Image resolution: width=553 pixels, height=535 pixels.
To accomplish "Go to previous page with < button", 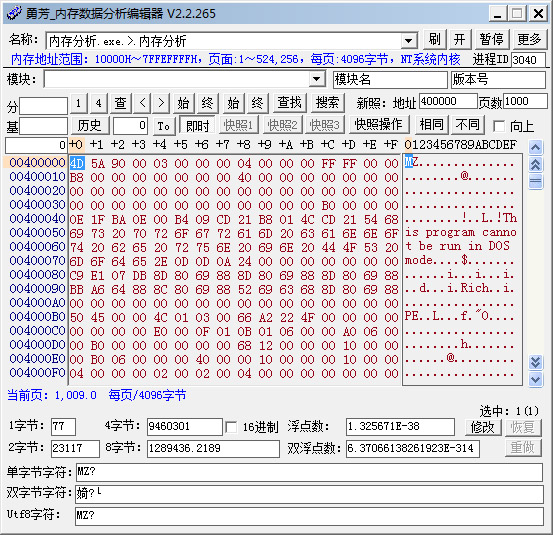I will click(x=142, y=103).
